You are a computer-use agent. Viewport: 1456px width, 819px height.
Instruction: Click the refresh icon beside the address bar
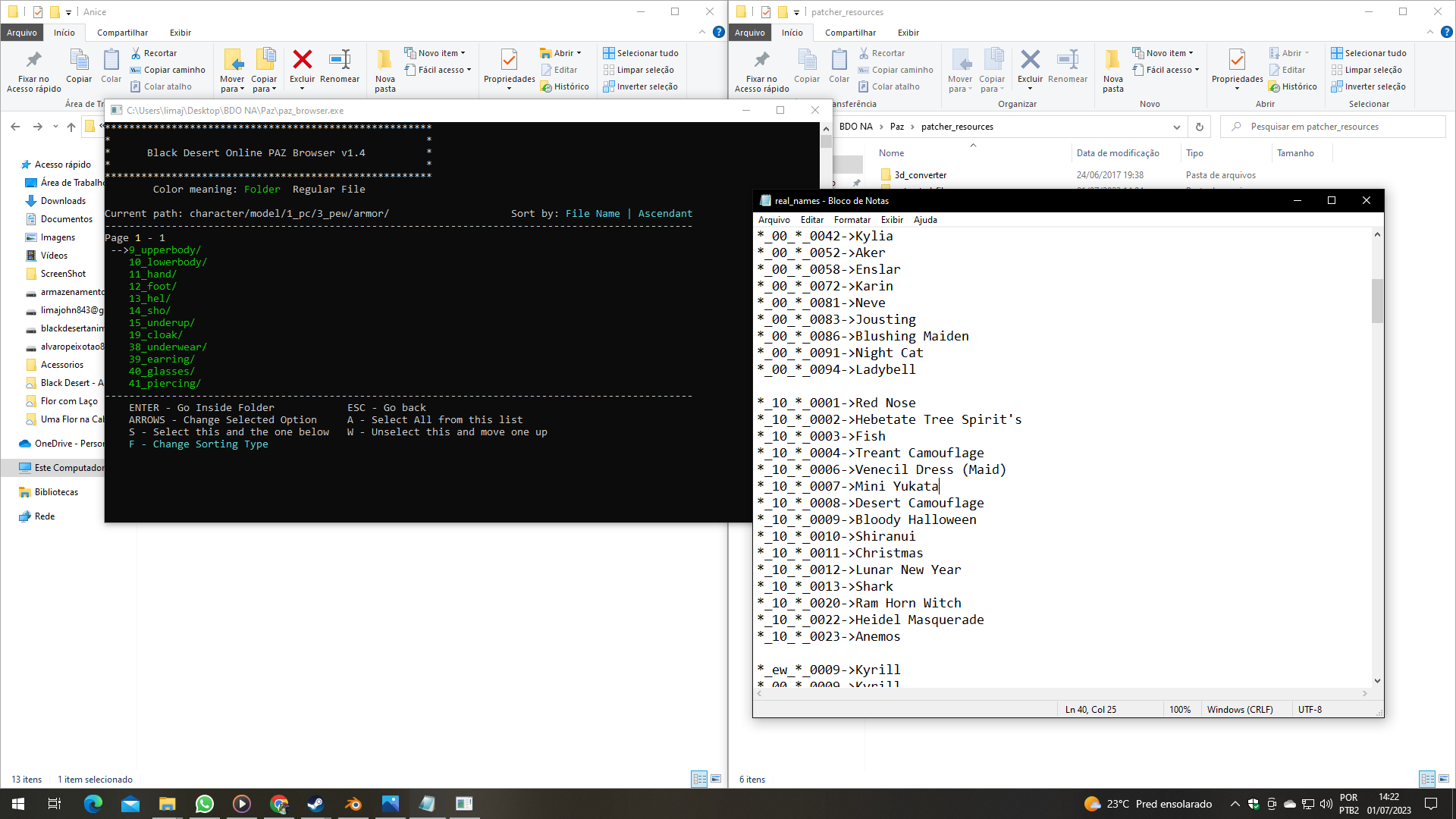point(1199,127)
